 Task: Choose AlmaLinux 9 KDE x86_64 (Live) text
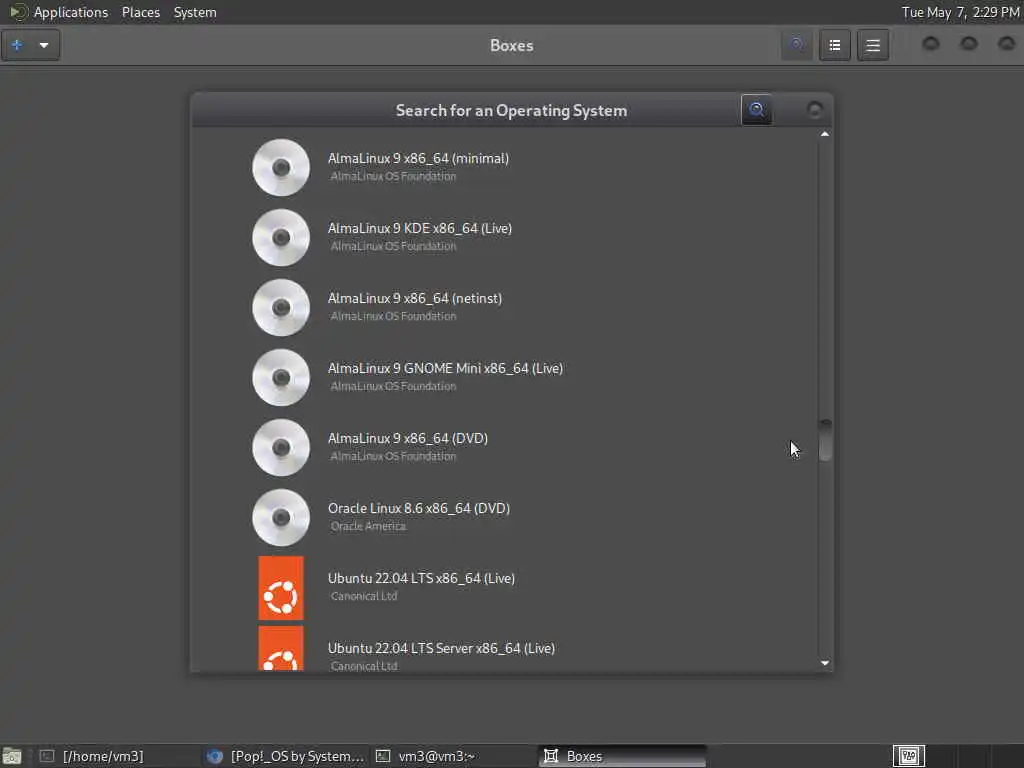tap(420, 229)
